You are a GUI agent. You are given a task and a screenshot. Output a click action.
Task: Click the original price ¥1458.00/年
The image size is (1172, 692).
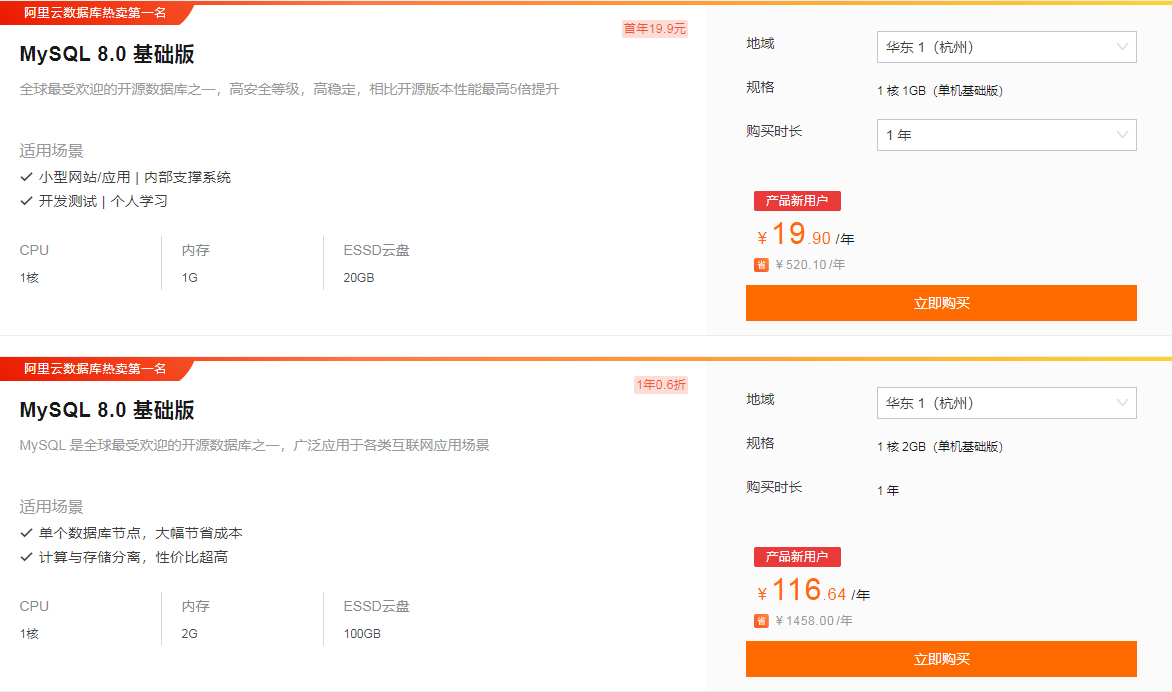click(x=814, y=621)
